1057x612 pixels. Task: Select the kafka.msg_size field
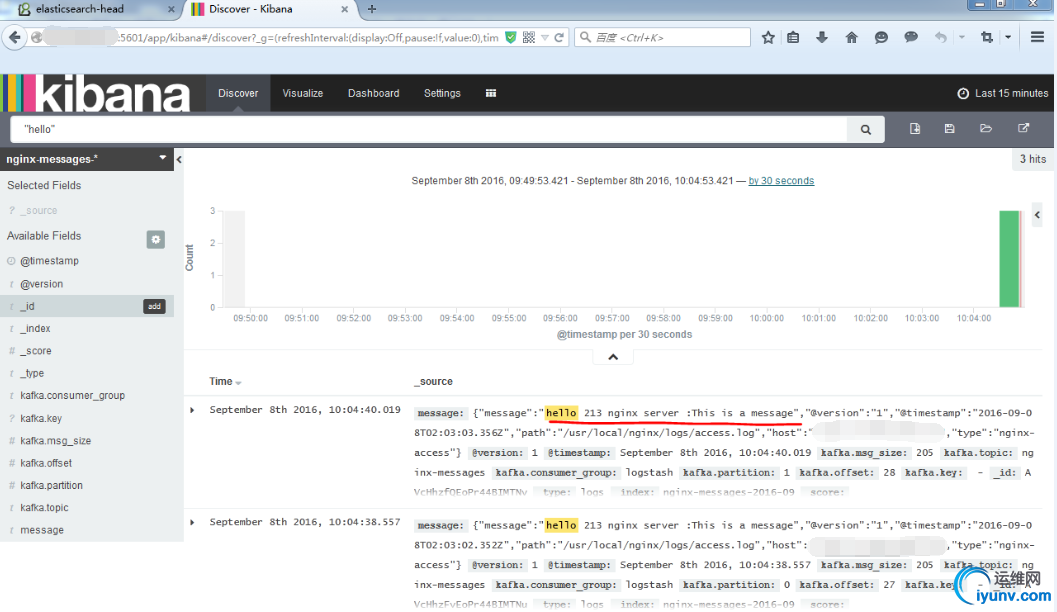(x=55, y=441)
